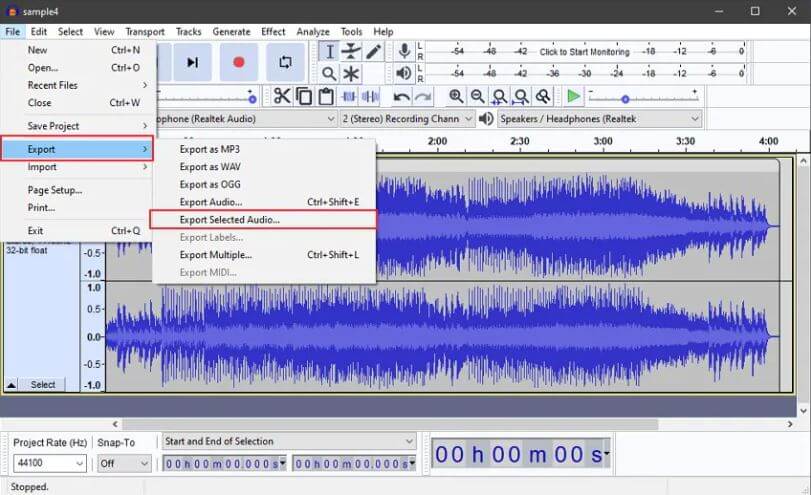The width and height of the screenshot is (811, 495).
Task: Expand the Recent Files submenu
Action: coord(78,85)
